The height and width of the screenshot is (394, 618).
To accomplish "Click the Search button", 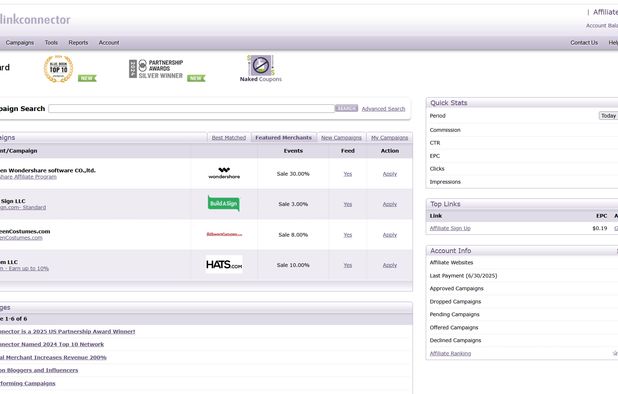I will coord(346,108).
